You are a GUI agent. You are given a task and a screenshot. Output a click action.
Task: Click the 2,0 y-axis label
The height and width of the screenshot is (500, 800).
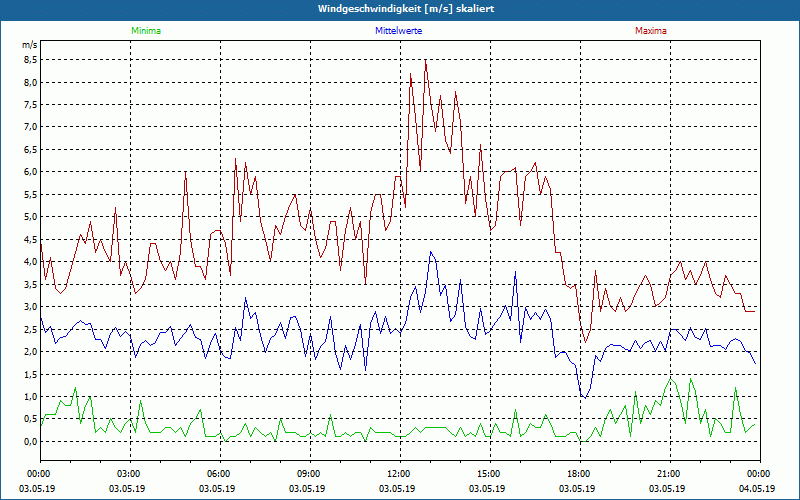click(31, 352)
